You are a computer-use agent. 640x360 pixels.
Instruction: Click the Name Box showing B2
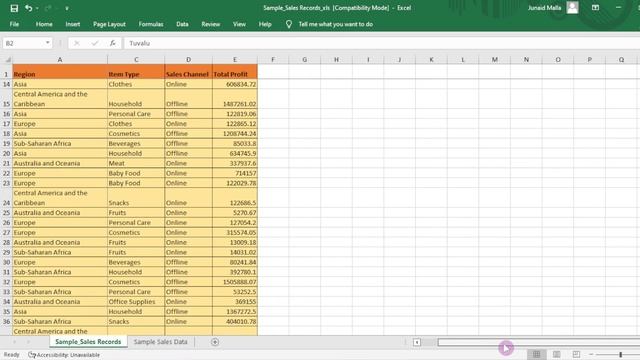point(23,43)
